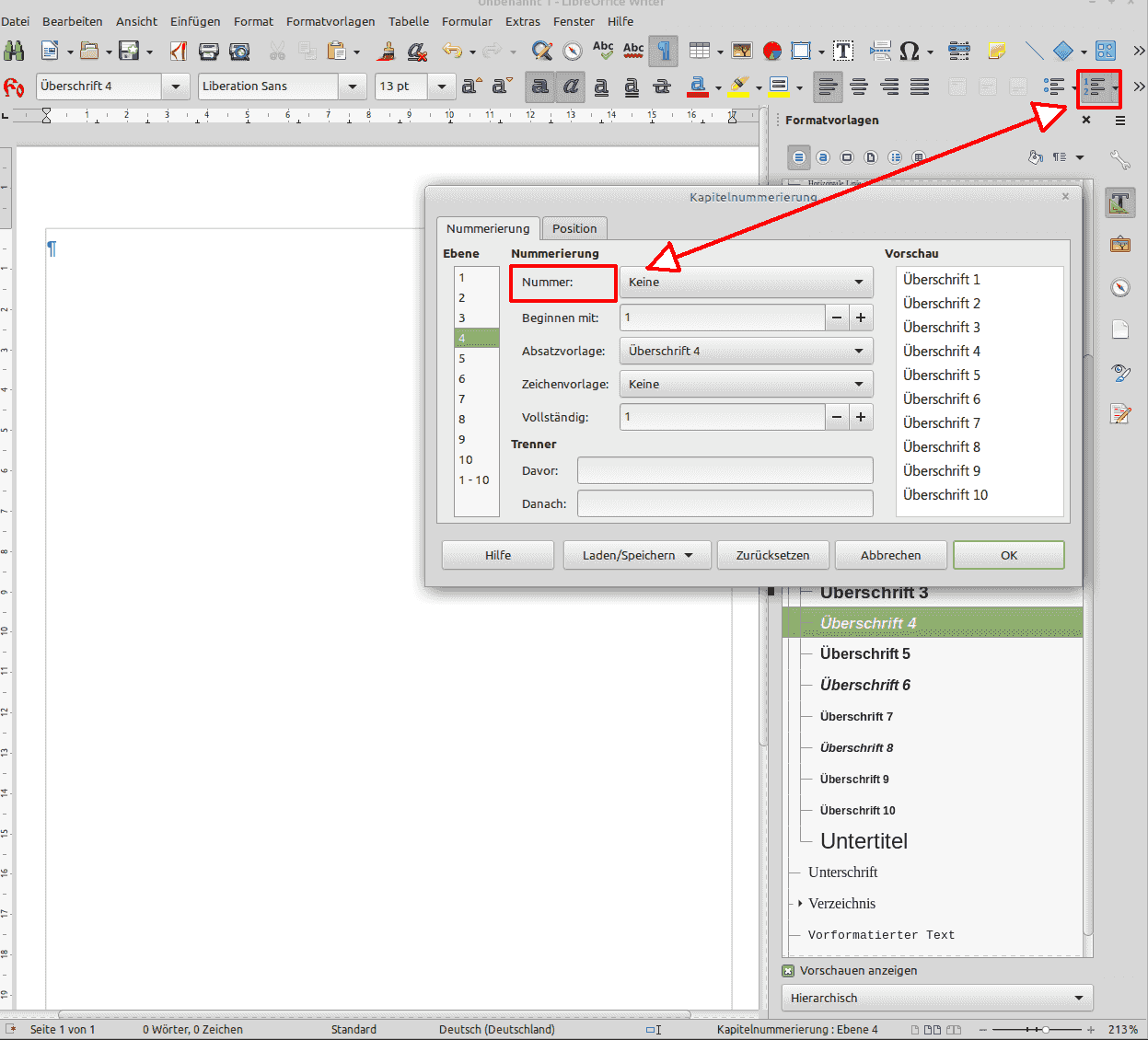Screen dimensions: 1148x1040
Task: Click the Zurücksetzen button
Action: point(772,555)
